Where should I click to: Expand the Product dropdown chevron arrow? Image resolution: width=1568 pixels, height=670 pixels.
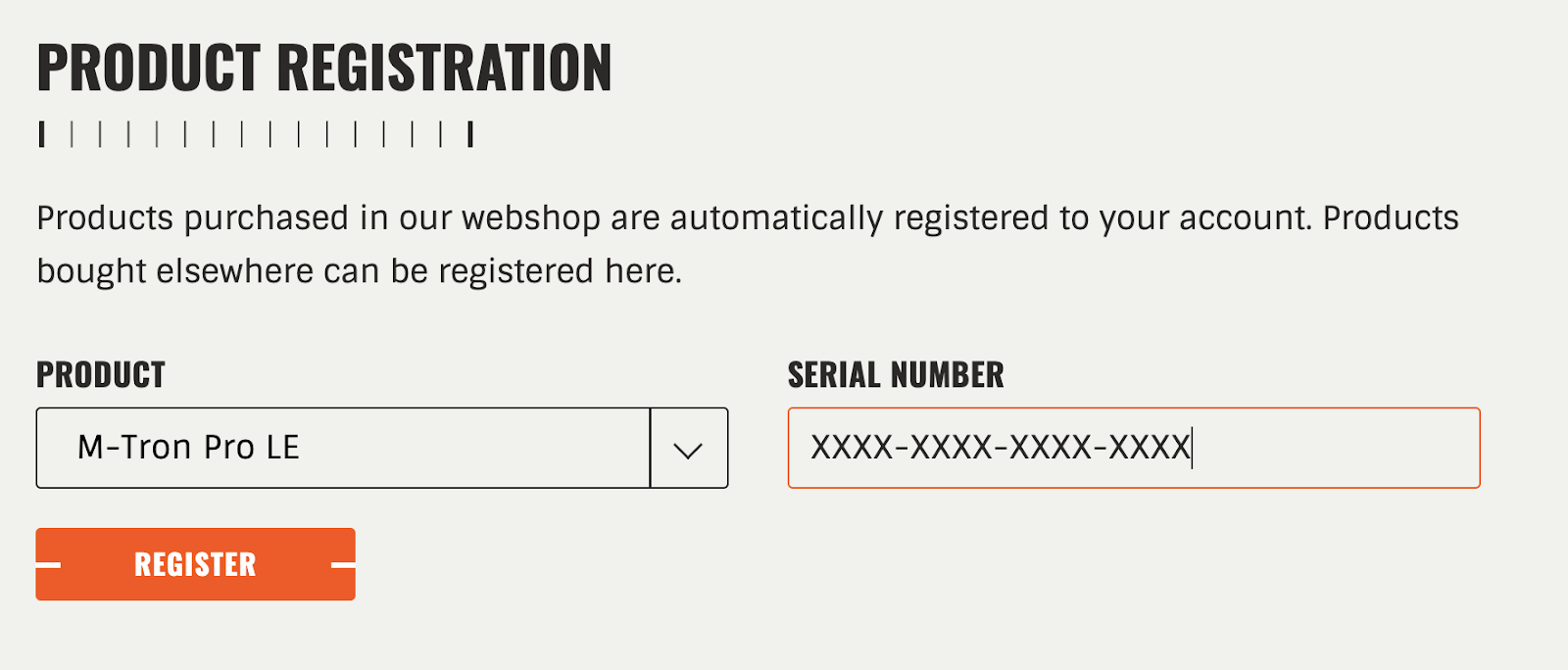point(688,450)
